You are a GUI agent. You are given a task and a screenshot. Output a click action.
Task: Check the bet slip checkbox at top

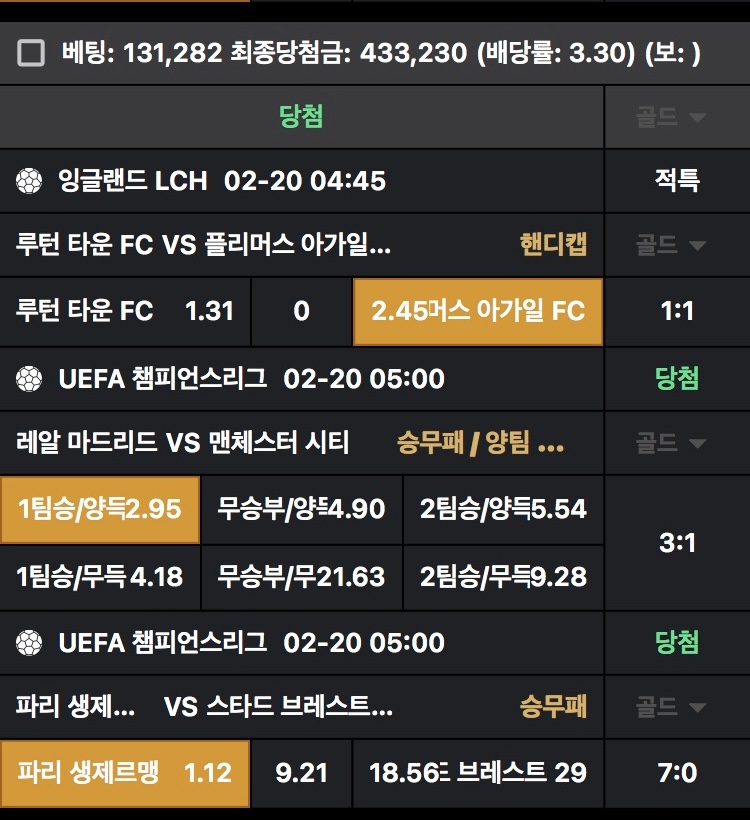[31, 53]
